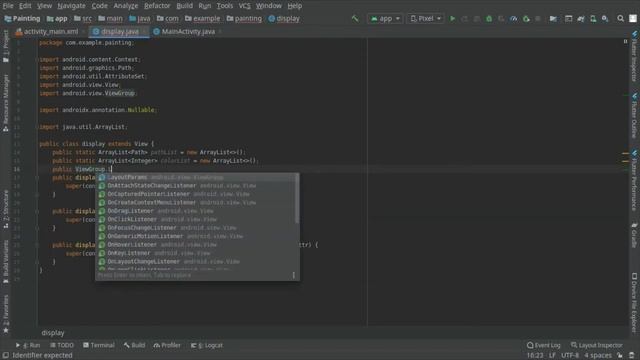Image resolution: width=640 pixels, height=360 pixels.
Task: Open the Profiler tool window
Action: click(167, 345)
